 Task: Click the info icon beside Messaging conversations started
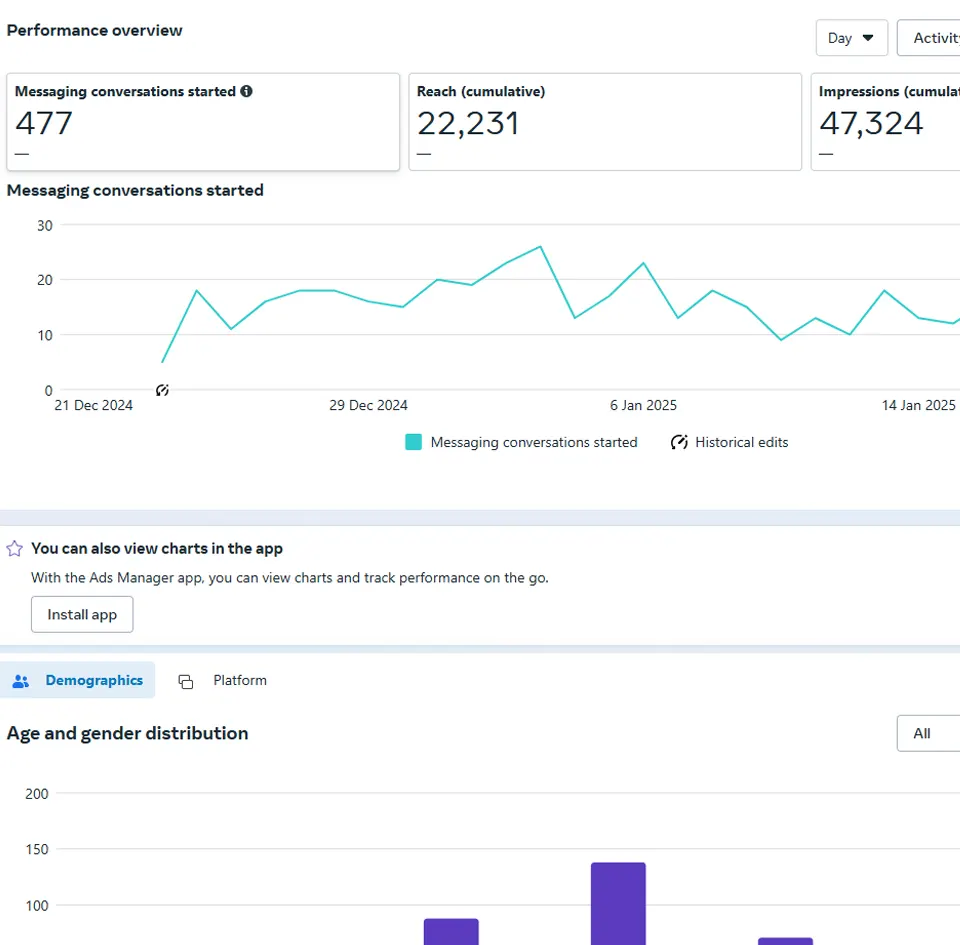(247, 91)
